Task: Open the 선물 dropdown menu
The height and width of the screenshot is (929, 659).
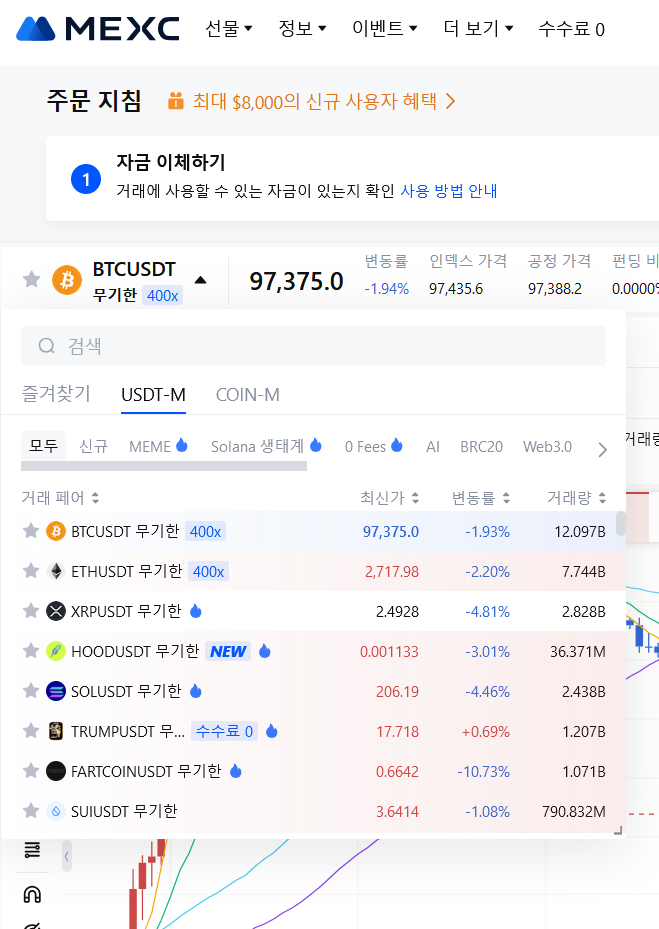Action: [x=229, y=28]
